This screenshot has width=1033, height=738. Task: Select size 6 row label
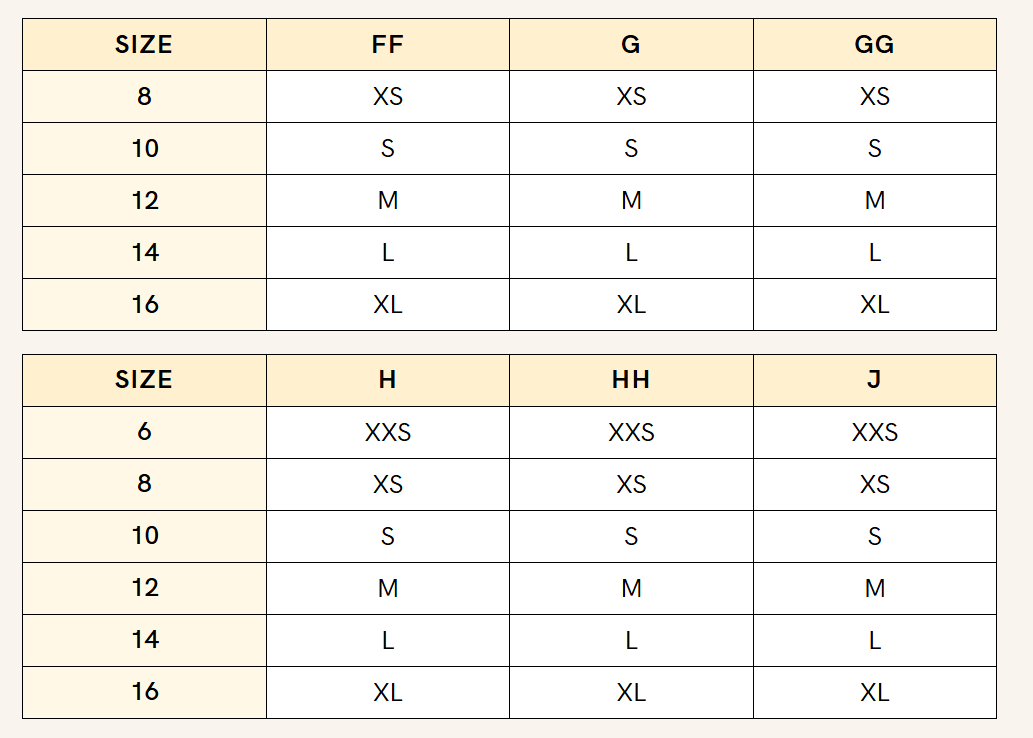click(x=144, y=432)
